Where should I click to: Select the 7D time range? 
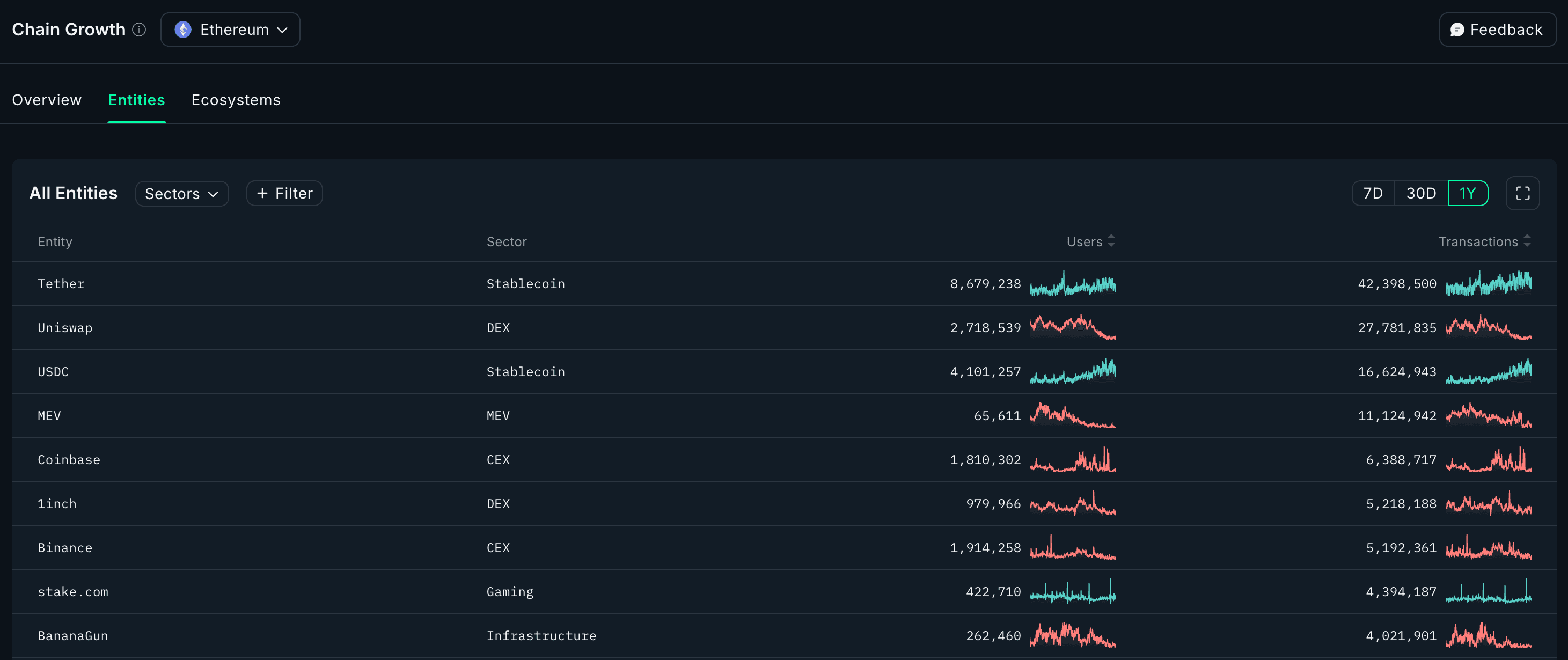[x=1373, y=193]
